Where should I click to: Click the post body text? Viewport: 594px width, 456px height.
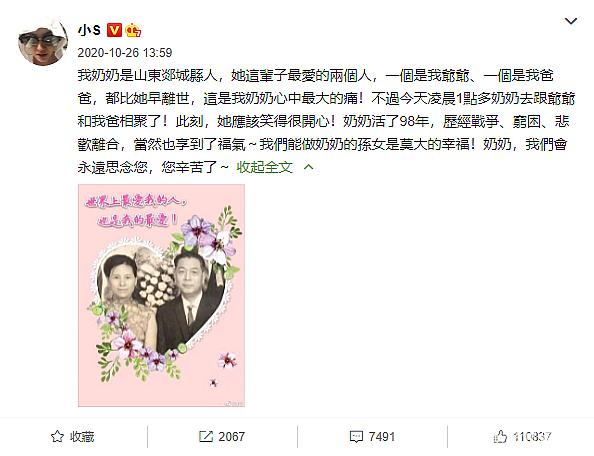(326, 121)
